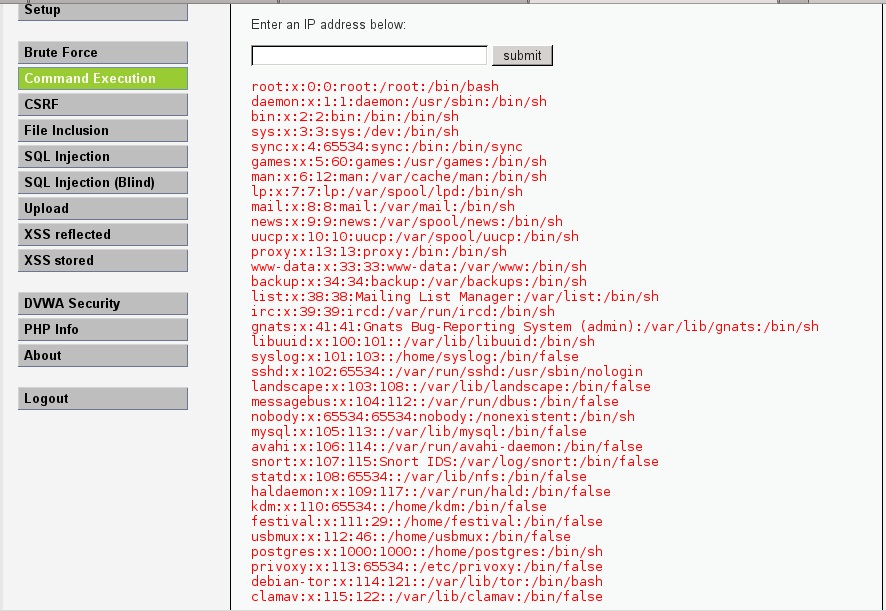
Task: Click the backup:x:34:34 output line
Action: pos(419,281)
